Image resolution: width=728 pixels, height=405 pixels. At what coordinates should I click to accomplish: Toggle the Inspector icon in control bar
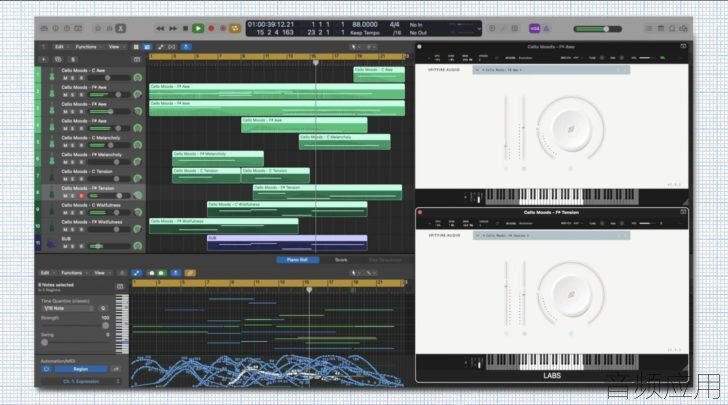click(x=56, y=28)
